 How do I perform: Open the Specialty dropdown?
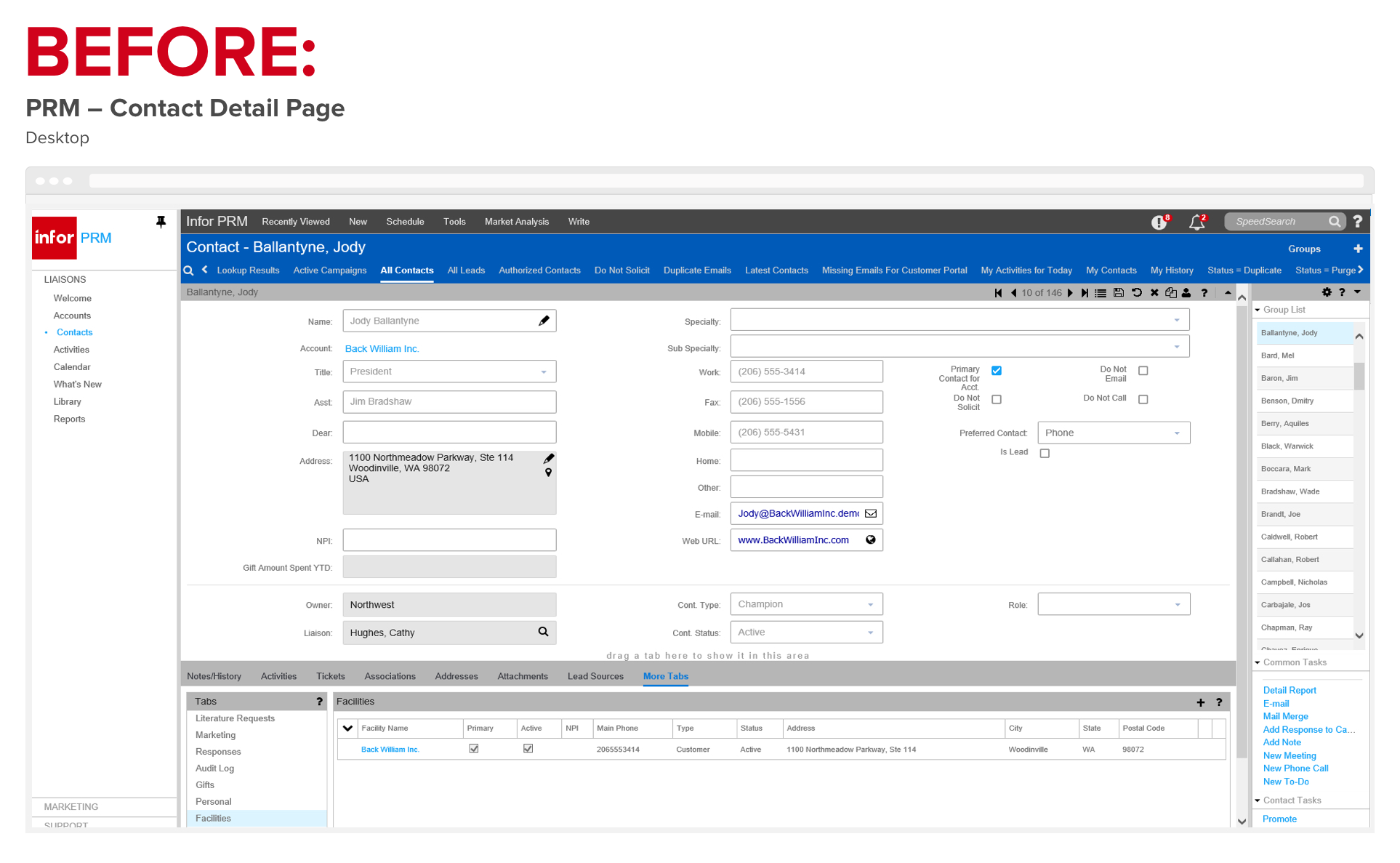pos(960,321)
